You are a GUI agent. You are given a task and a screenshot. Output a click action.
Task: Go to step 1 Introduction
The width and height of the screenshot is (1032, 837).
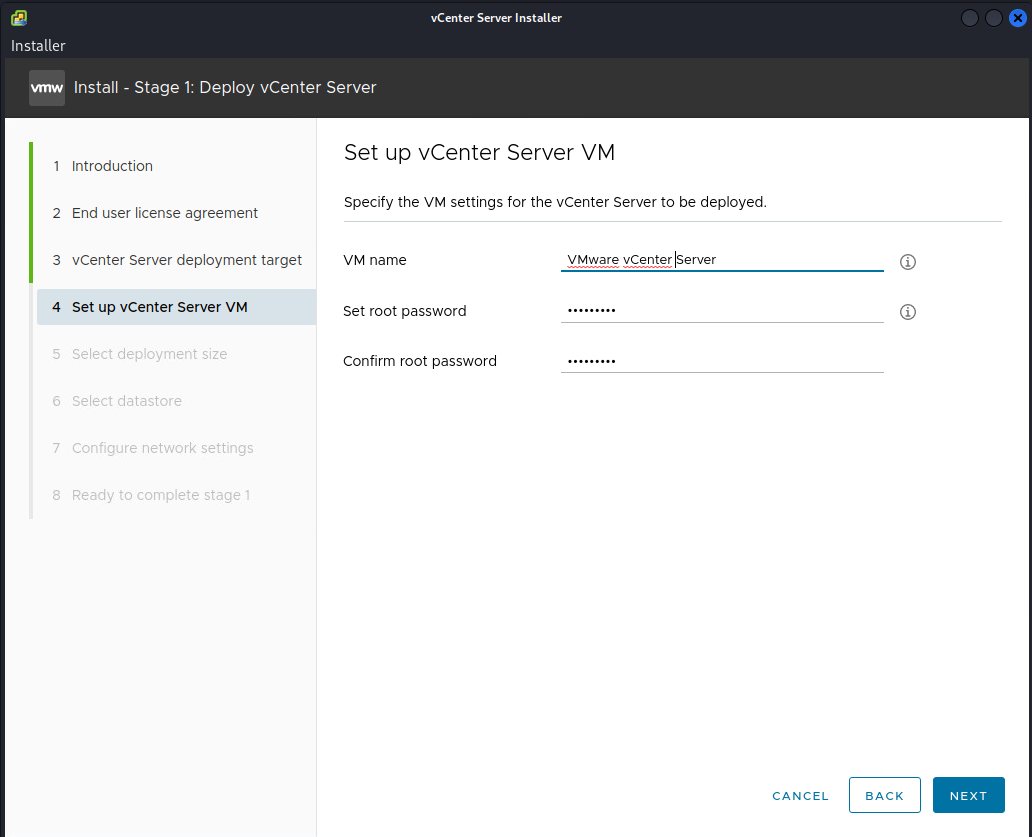coord(112,166)
